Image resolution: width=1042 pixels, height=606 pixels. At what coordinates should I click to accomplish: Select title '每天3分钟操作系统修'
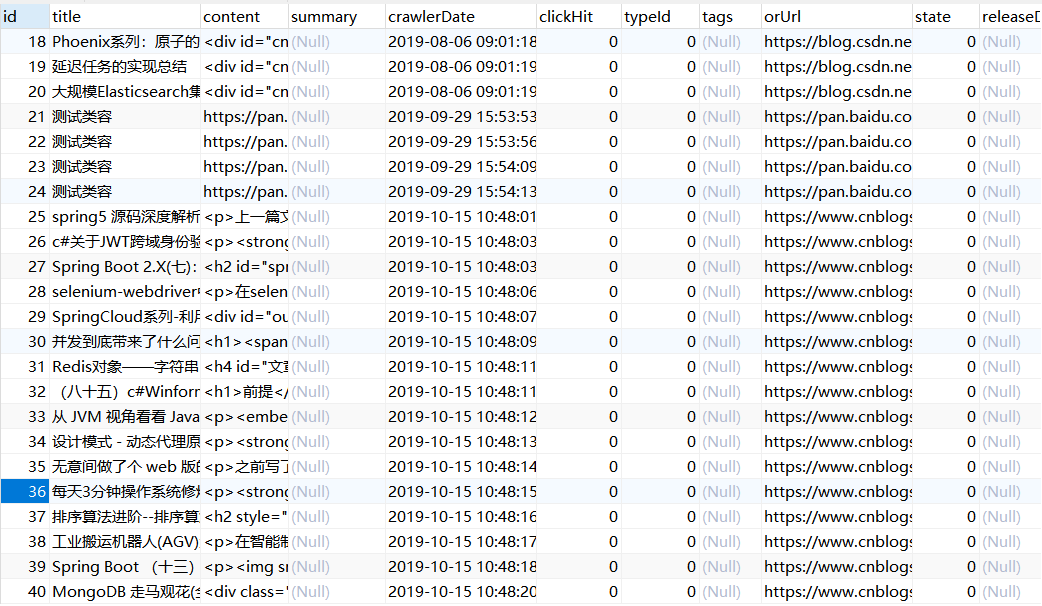coord(125,492)
